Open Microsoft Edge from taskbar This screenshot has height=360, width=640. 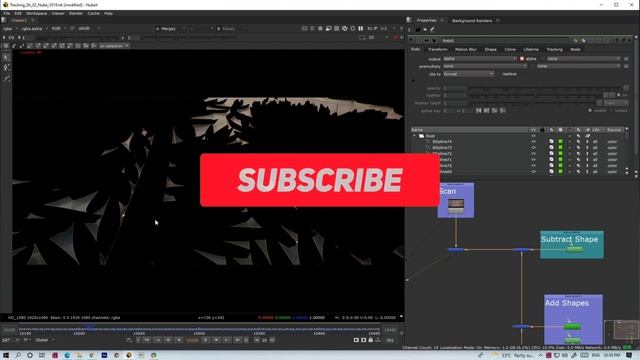click(67, 356)
